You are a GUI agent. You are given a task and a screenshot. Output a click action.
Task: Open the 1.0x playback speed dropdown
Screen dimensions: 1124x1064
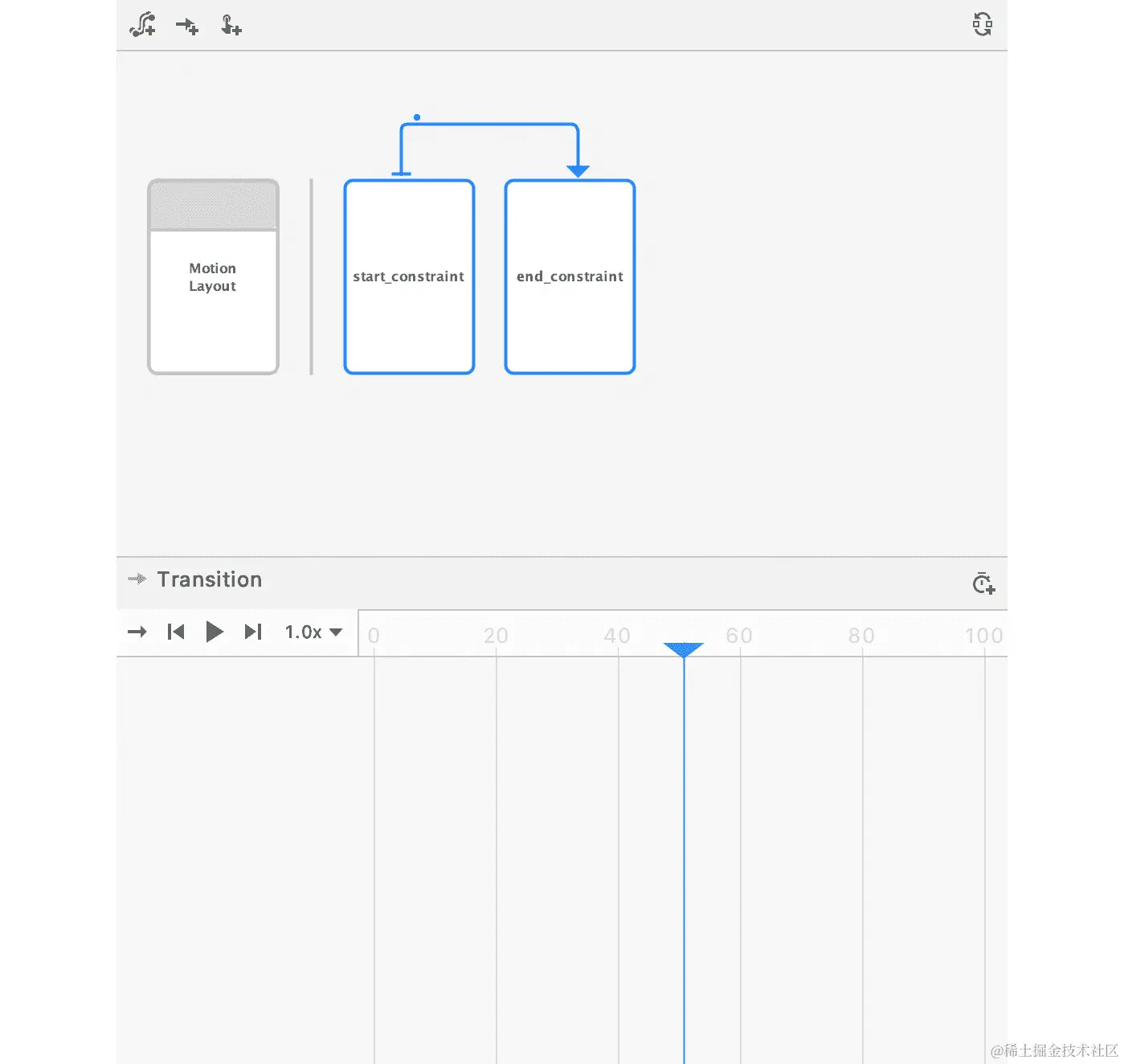coord(314,632)
